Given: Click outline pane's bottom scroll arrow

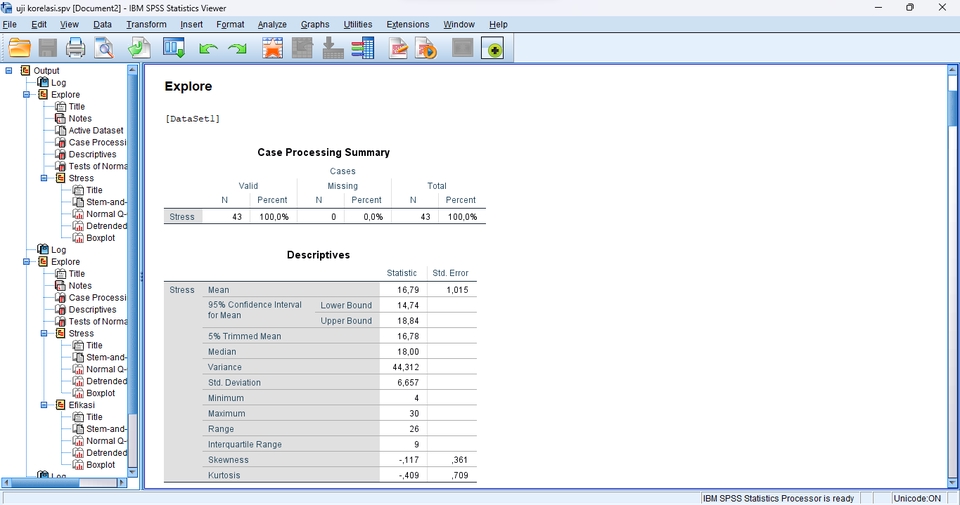Looking at the screenshot, I should click(132, 472).
